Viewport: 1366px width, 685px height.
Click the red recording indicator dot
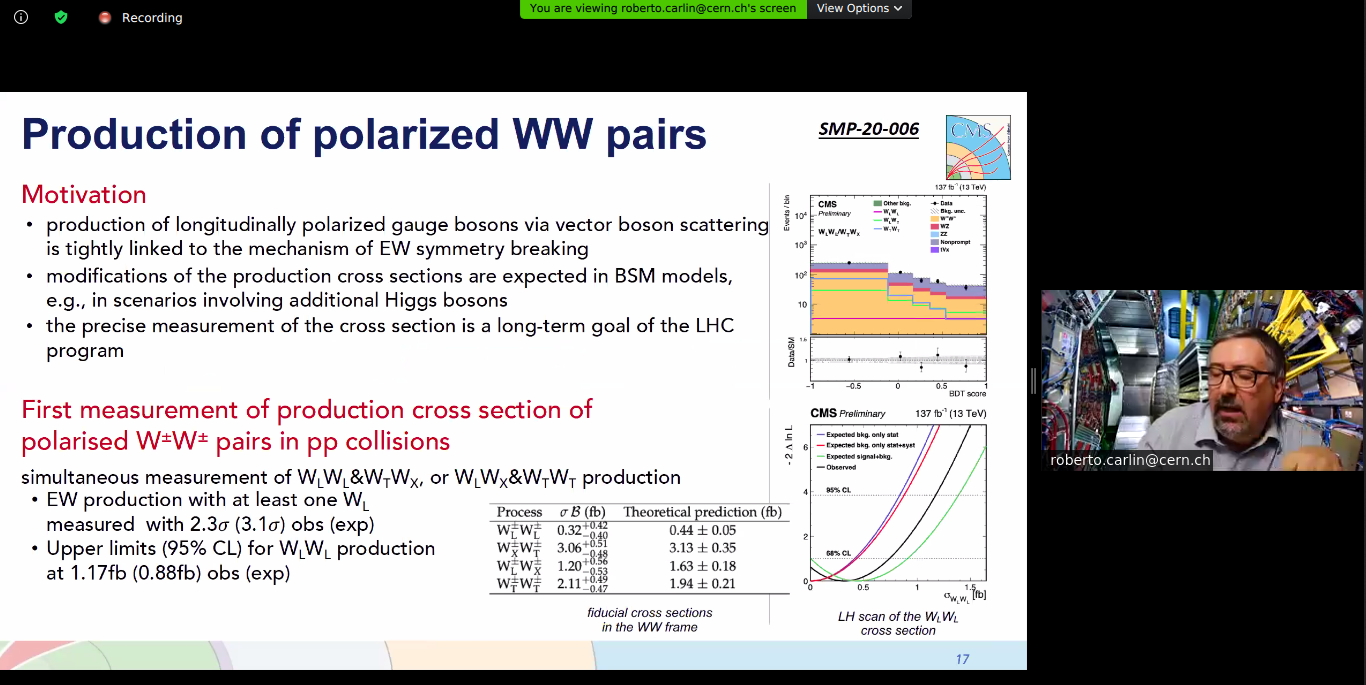click(105, 18)
